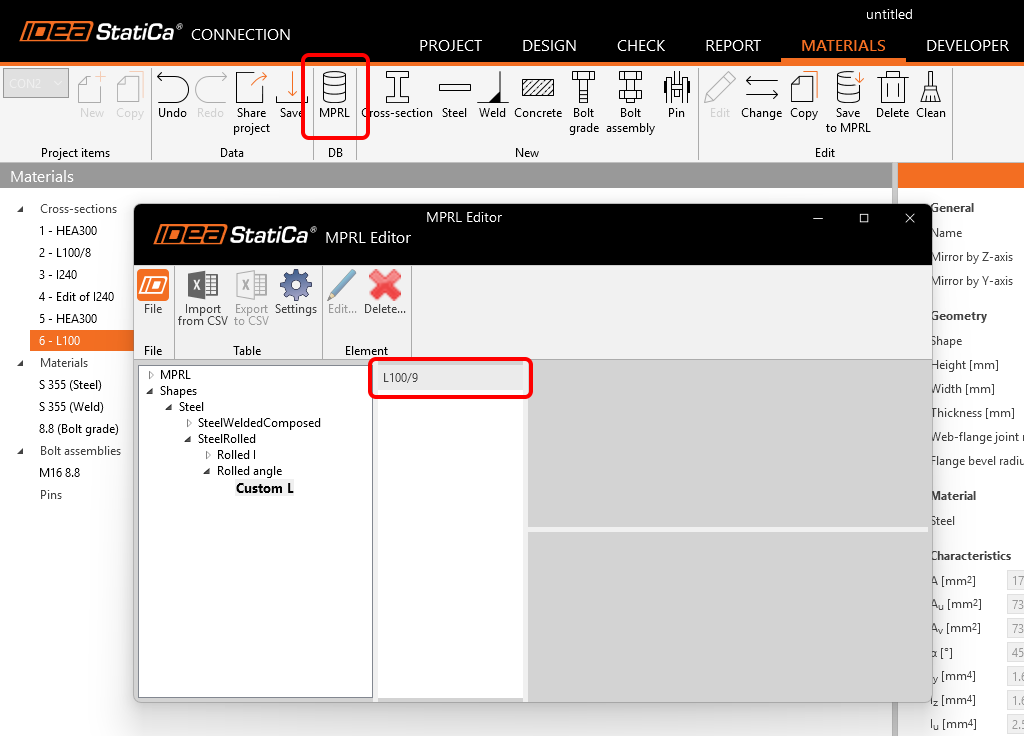
Task: Add a new Weld material
Action: 492,96
